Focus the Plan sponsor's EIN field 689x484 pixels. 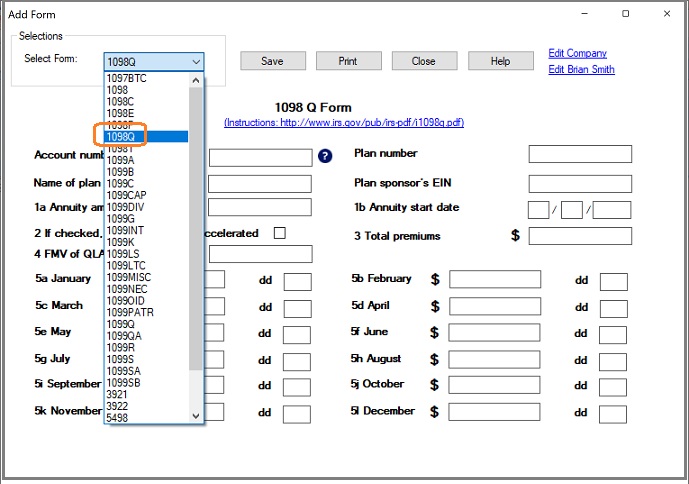point(580,184)
